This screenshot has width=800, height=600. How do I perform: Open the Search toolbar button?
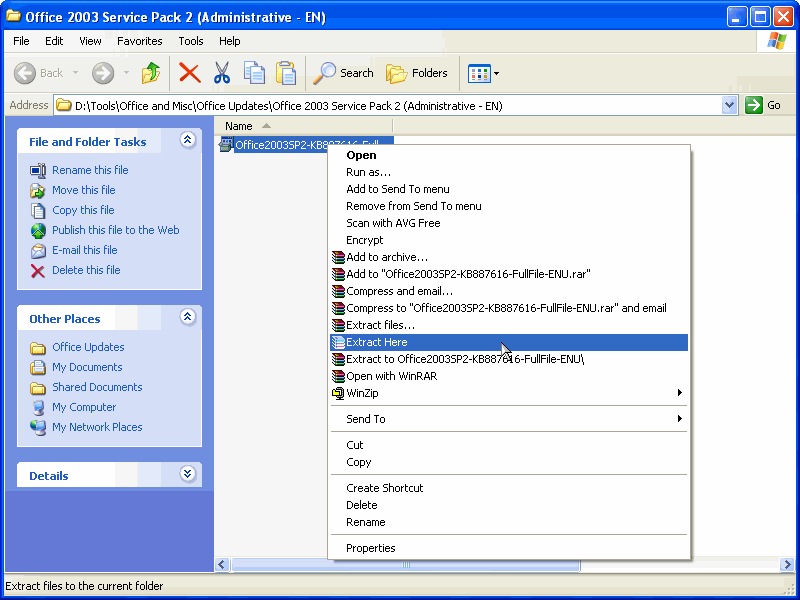(343, 73)
